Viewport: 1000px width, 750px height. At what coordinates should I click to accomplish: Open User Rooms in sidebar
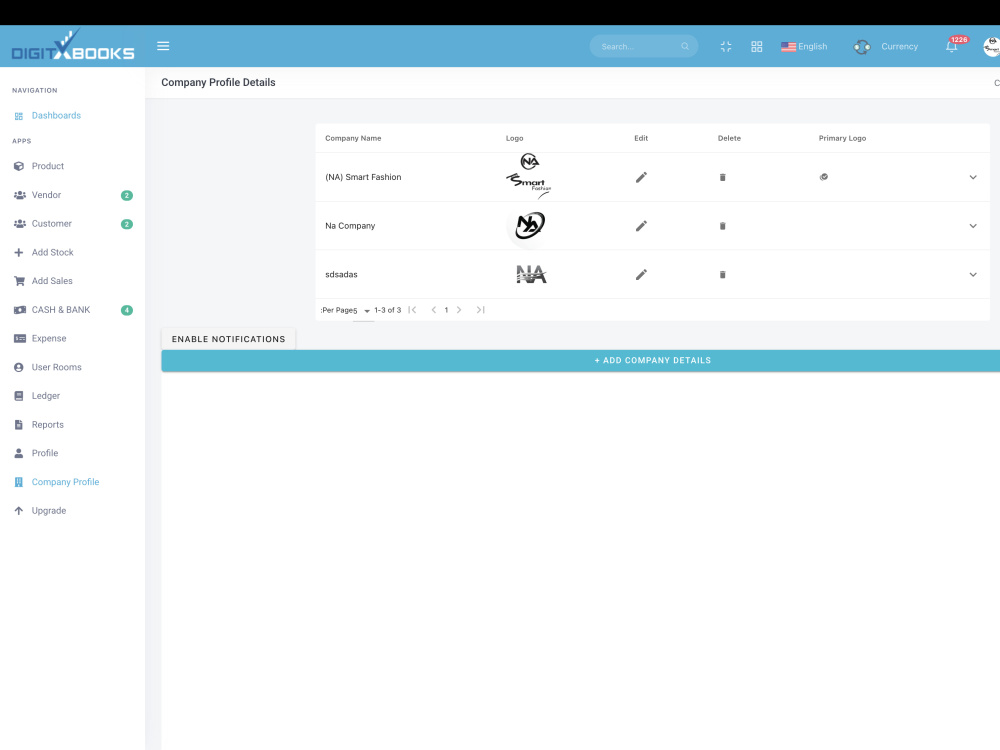click(x=57, y=367)
